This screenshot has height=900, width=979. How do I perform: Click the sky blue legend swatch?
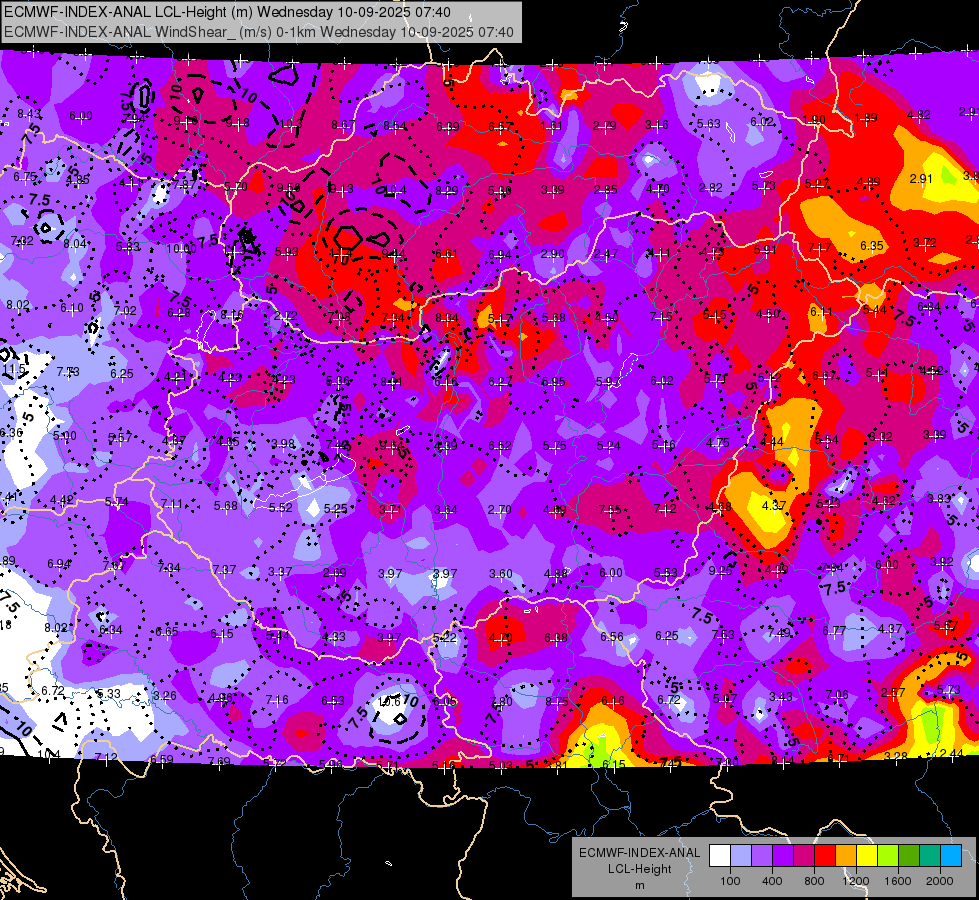point(952,856)
